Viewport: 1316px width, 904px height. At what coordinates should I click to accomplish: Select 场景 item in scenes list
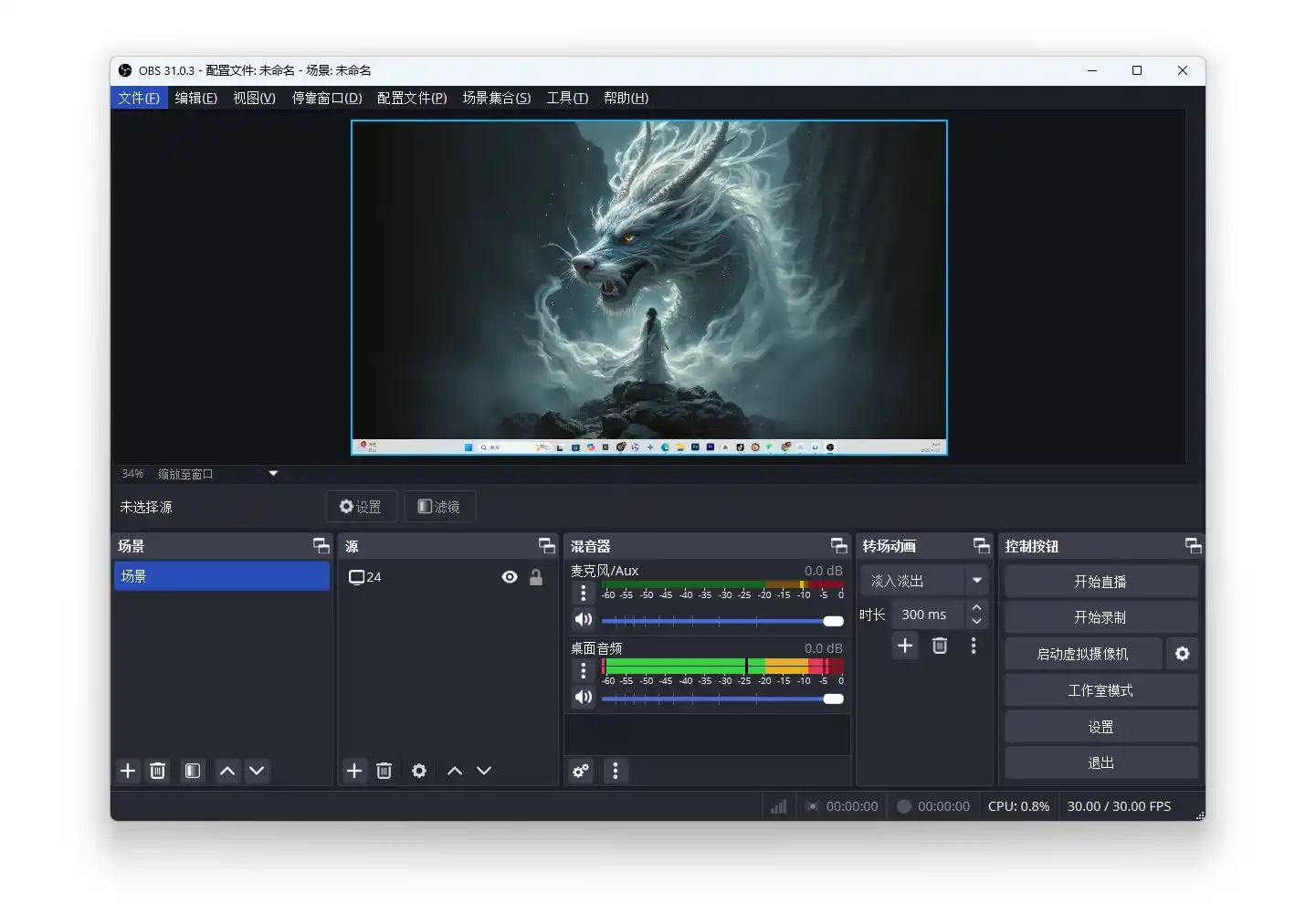point(222,576)
